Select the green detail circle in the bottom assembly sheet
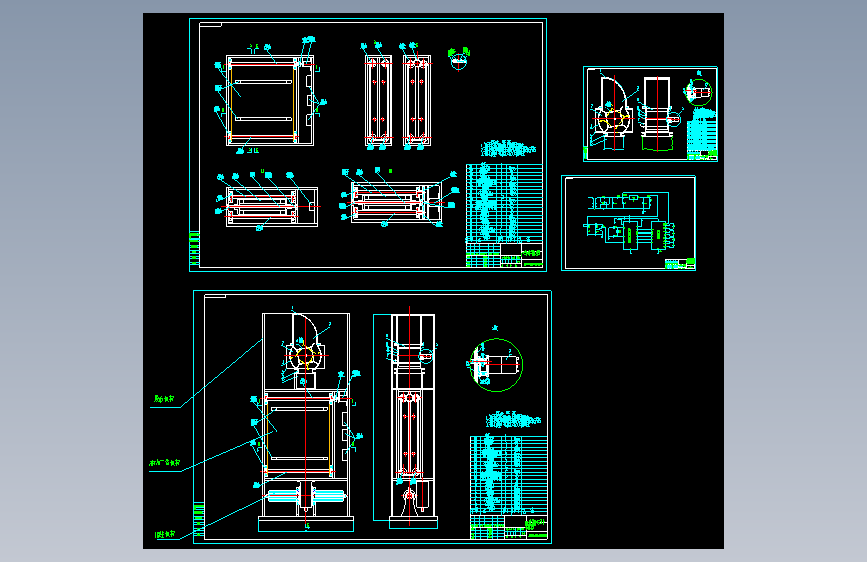The height and width of the screenshot is (562, 867). 496,365
